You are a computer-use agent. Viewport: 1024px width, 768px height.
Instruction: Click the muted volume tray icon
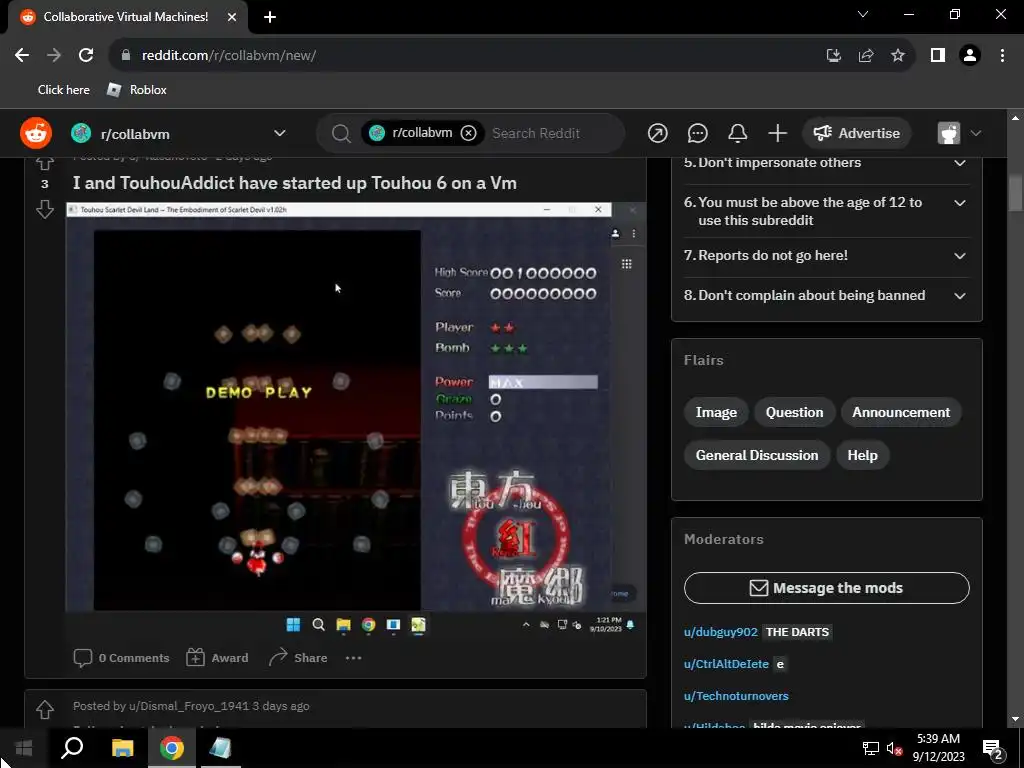click(x=894, y=748)
